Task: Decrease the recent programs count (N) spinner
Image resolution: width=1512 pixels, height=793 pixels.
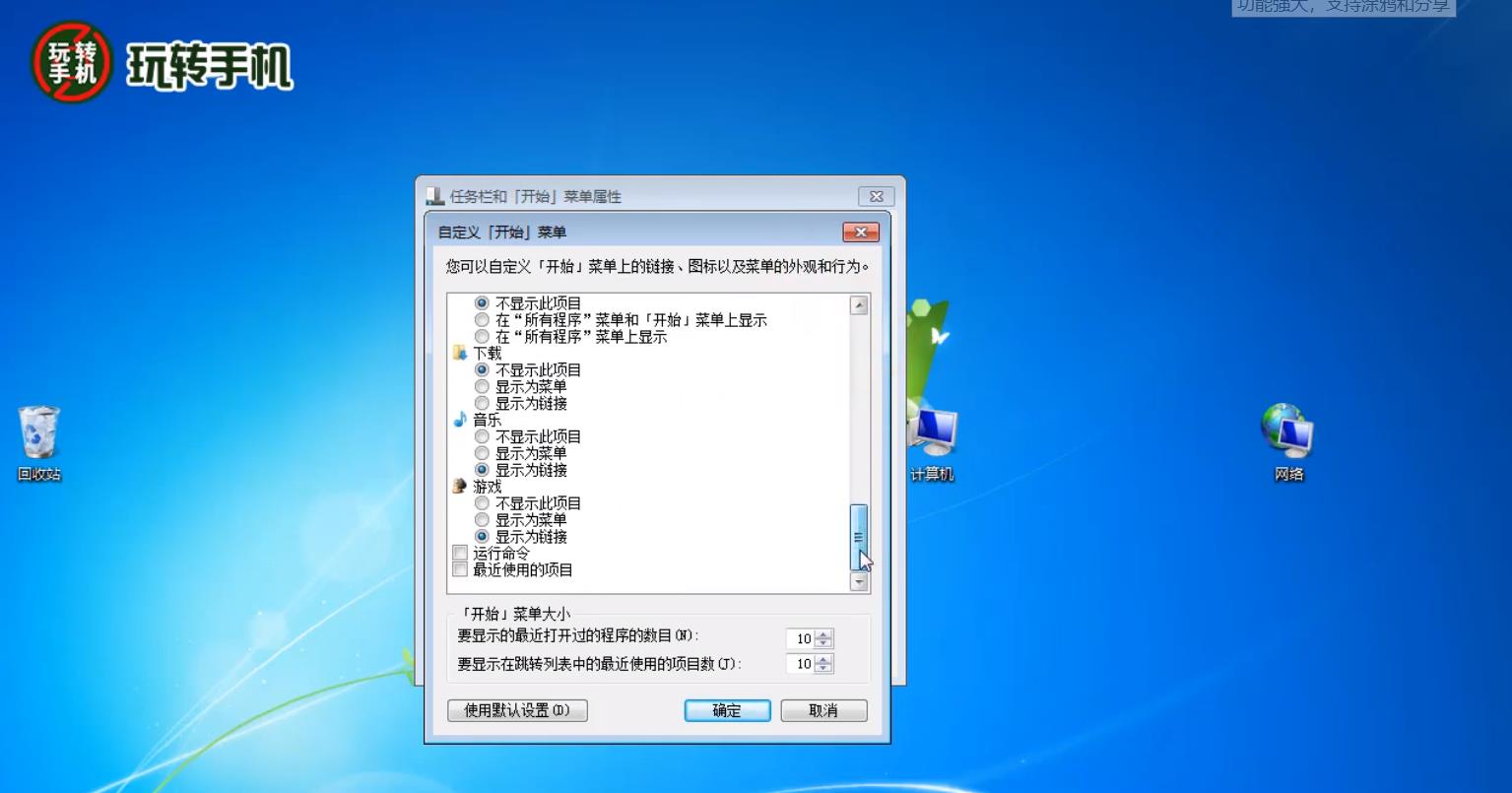Action: (824, 643)
